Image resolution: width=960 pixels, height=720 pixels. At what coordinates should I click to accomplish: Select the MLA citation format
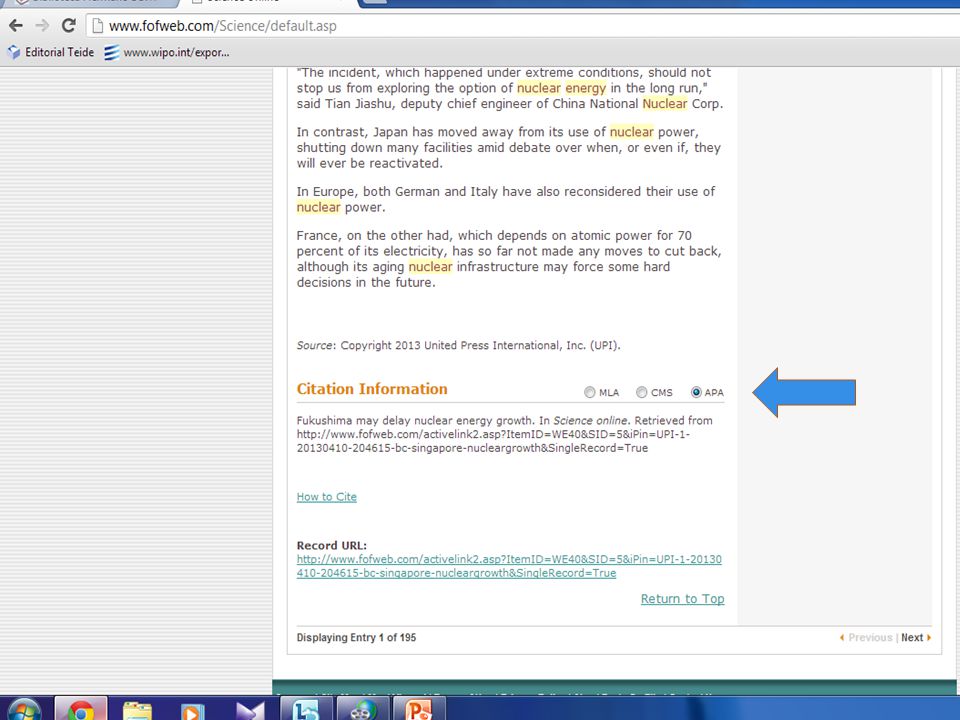point(590,392)
